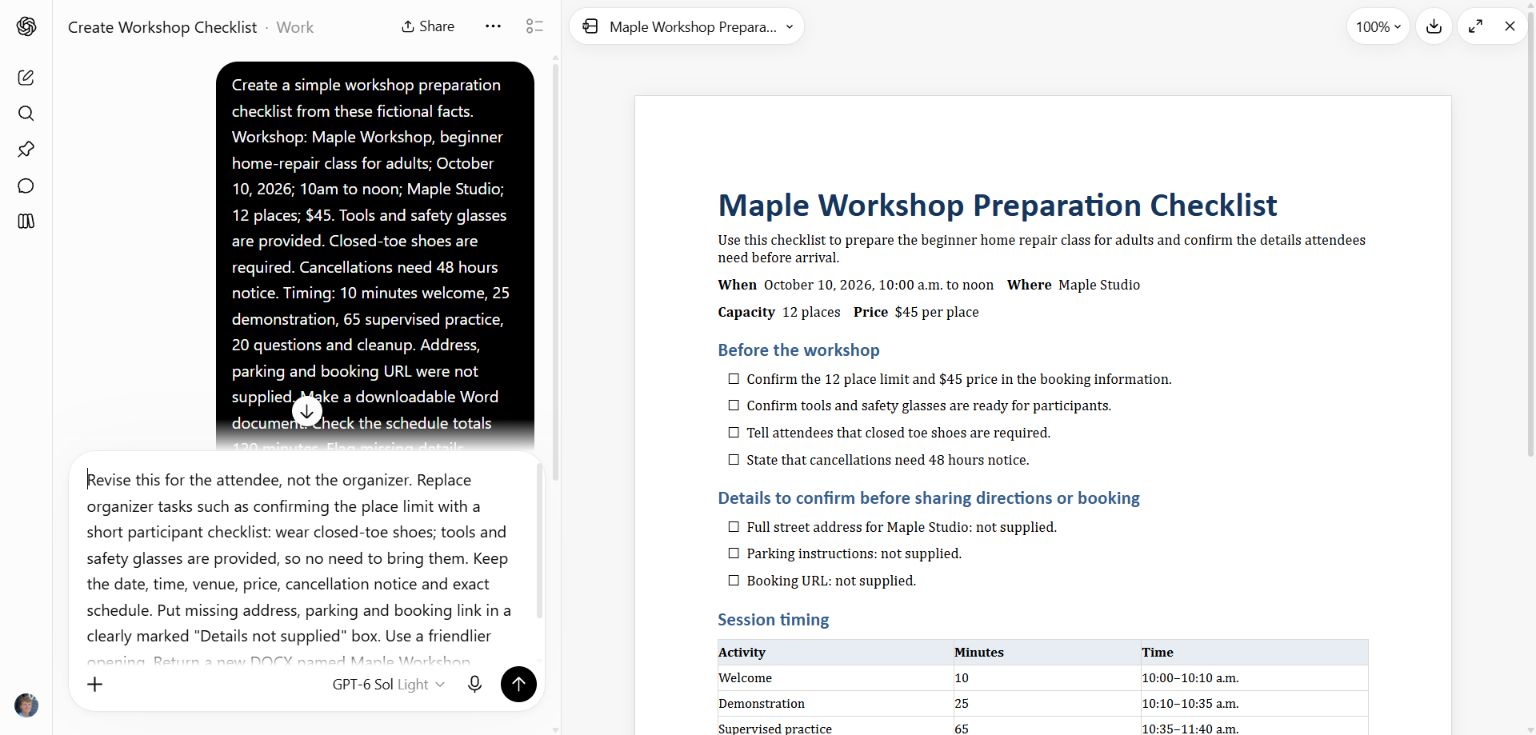1536x735 pixels.
Task: Download the document using download icon
Action: [1434, 27]
